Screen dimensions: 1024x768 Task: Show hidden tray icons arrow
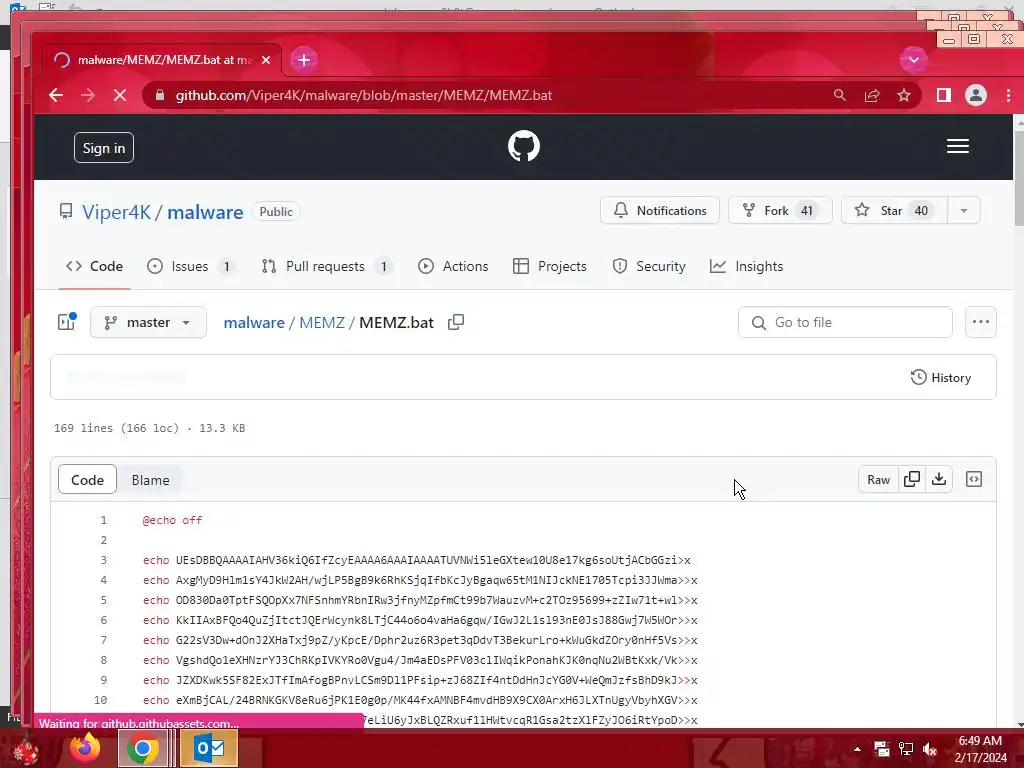point(857,749)
